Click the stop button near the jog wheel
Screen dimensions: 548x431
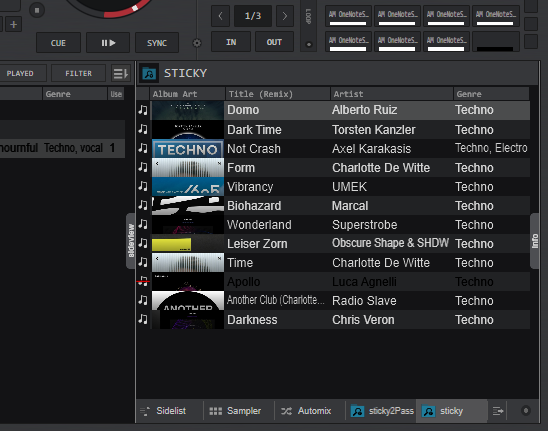(37, 10)
